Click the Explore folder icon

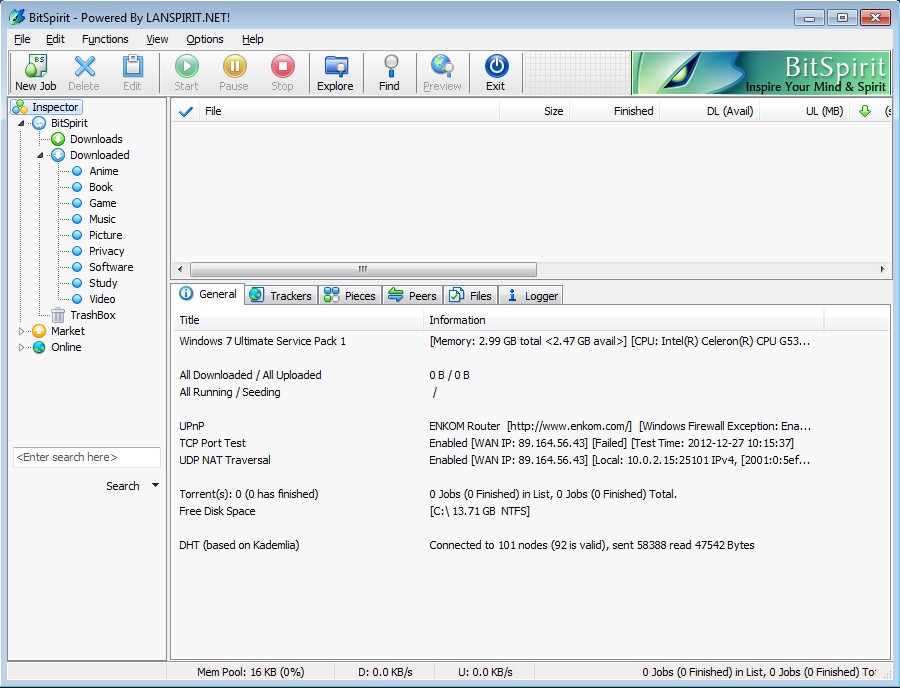click(335, 67)
